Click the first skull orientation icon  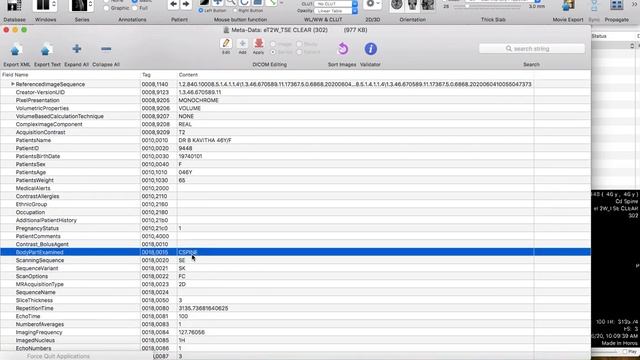(x=397, y=5)
